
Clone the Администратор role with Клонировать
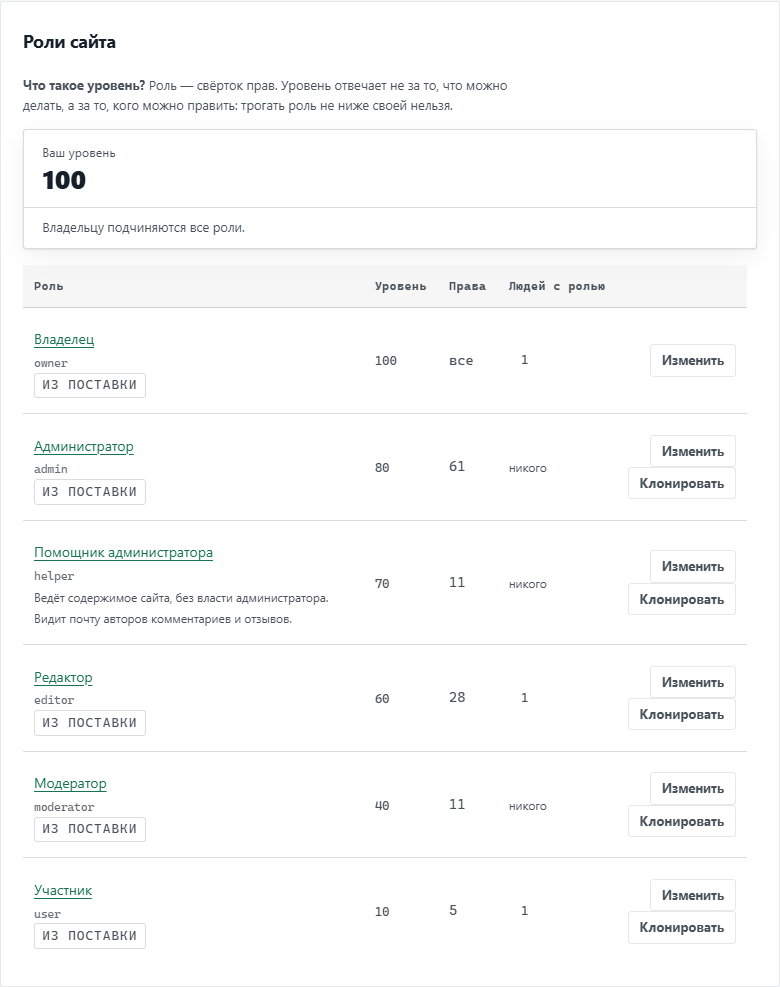pyautogui.click(x=682, y=483)
